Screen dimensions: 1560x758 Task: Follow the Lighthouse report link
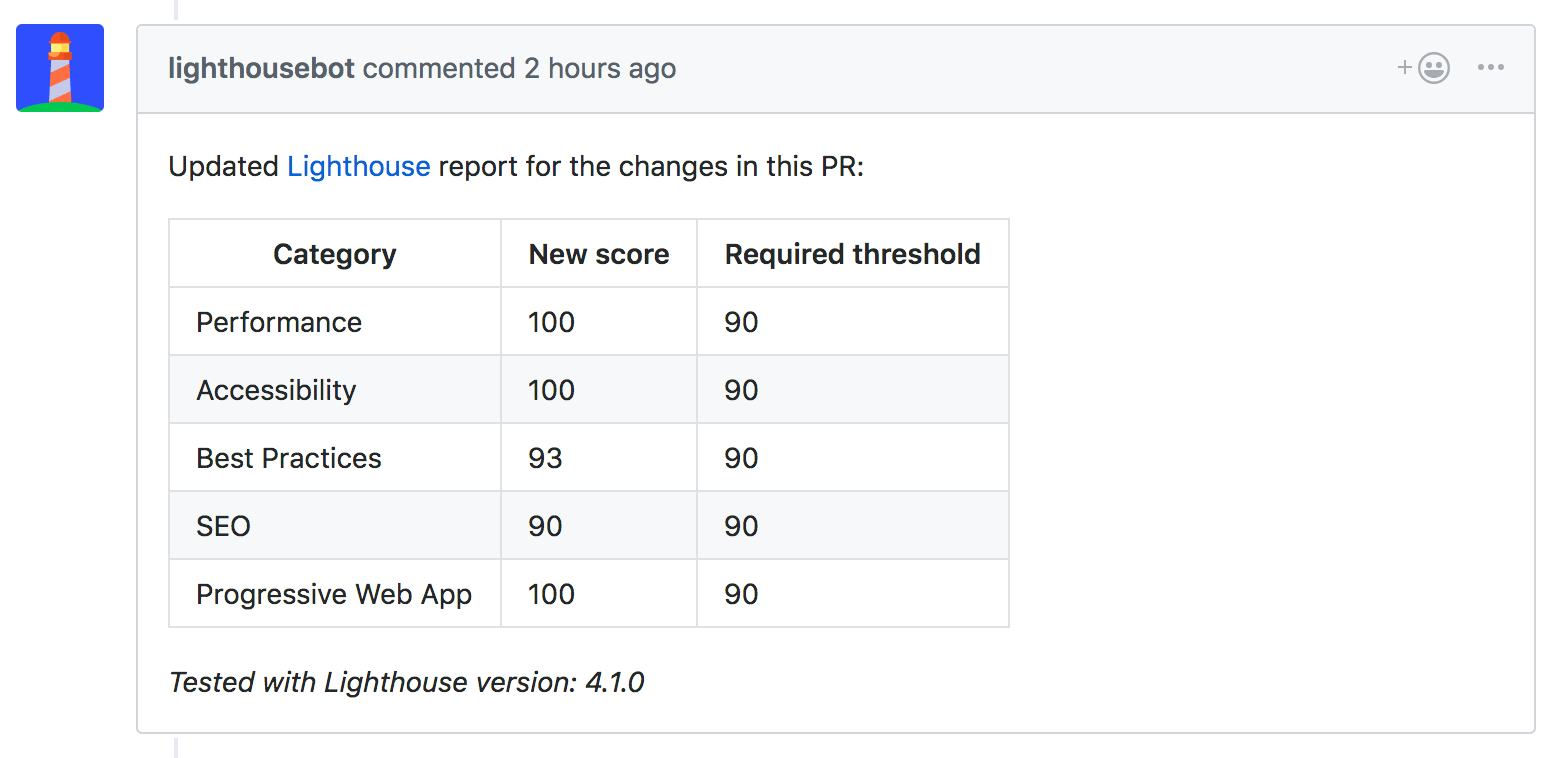[x=359, y=166]
